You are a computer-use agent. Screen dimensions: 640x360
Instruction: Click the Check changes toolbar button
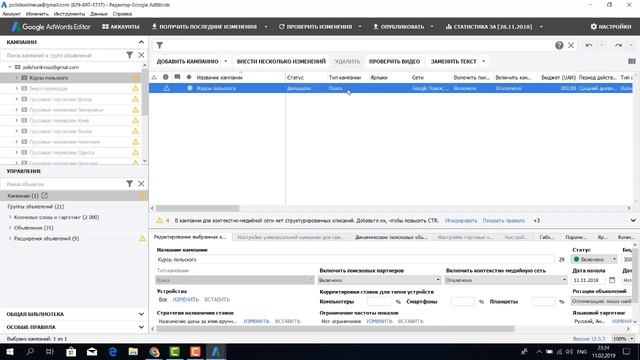point(315,27)
